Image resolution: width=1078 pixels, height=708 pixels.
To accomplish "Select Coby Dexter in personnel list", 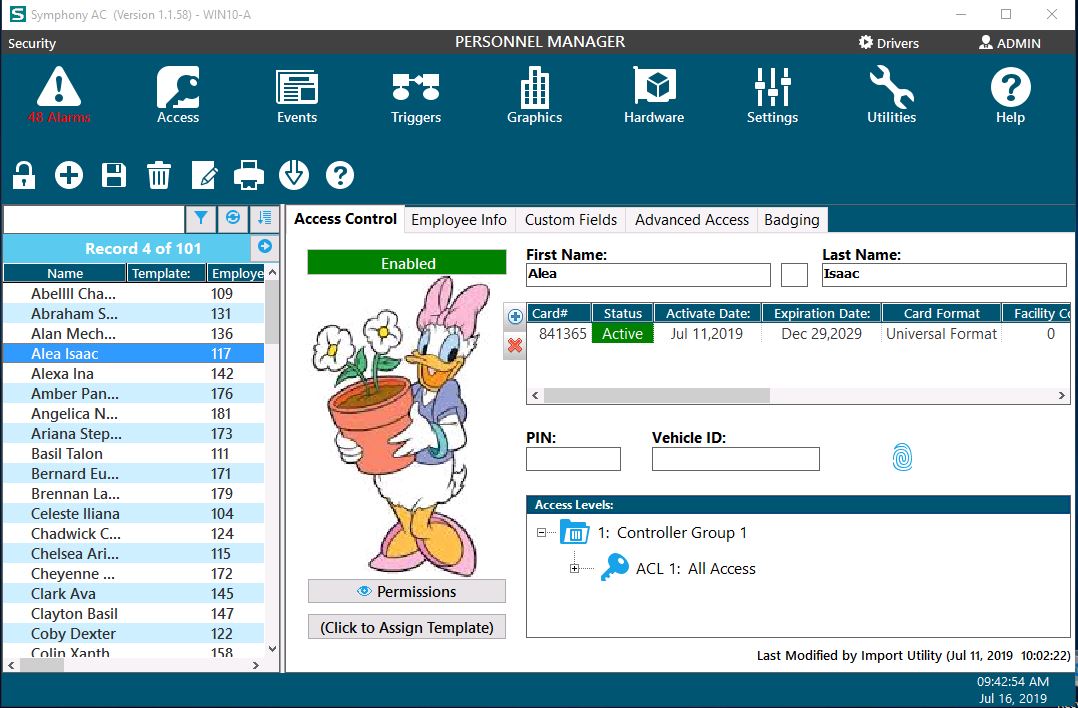I will (x=134, y=634).
